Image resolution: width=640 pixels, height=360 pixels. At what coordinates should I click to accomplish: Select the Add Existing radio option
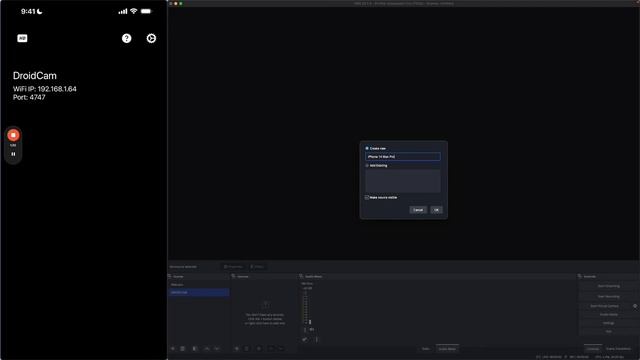click(367, 165)
